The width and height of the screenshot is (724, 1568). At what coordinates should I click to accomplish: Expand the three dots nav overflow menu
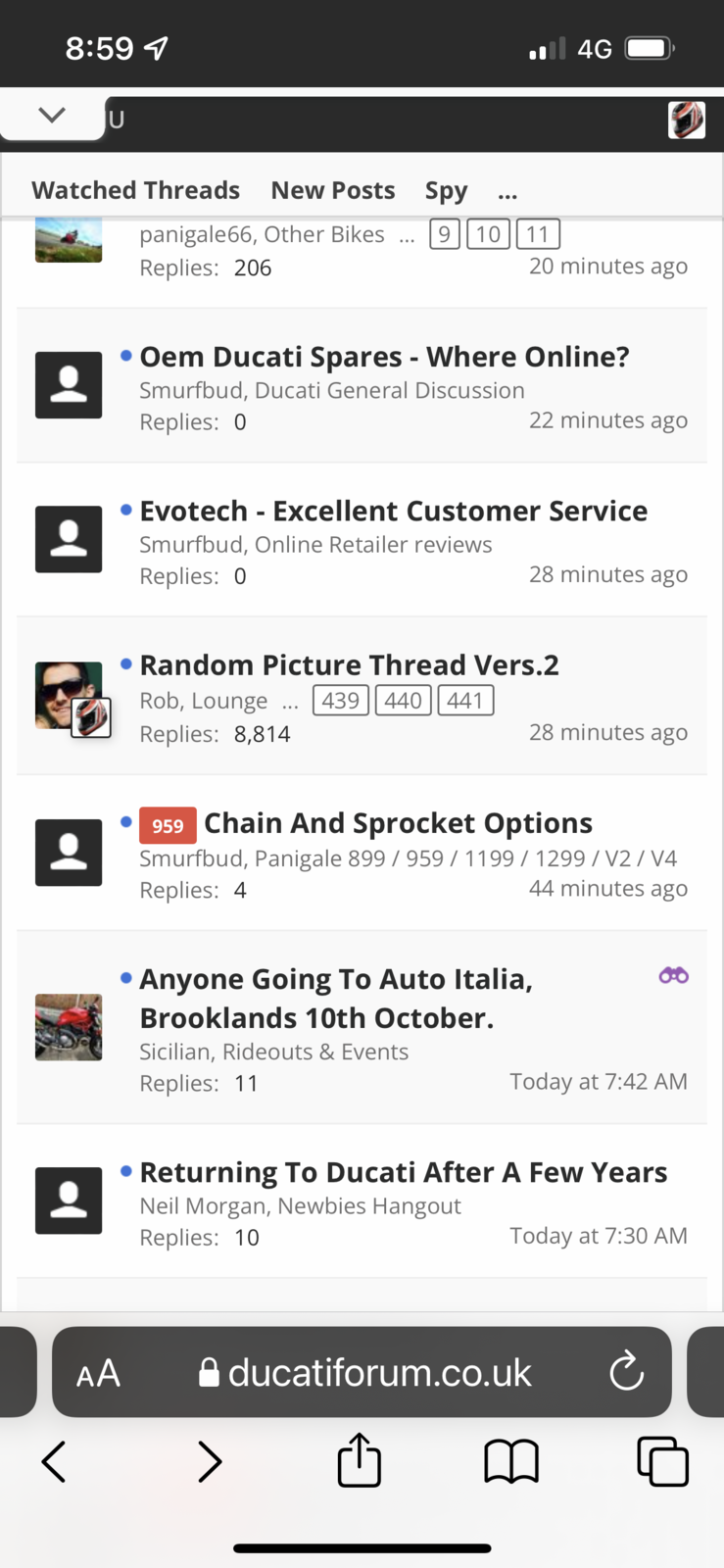507,191
